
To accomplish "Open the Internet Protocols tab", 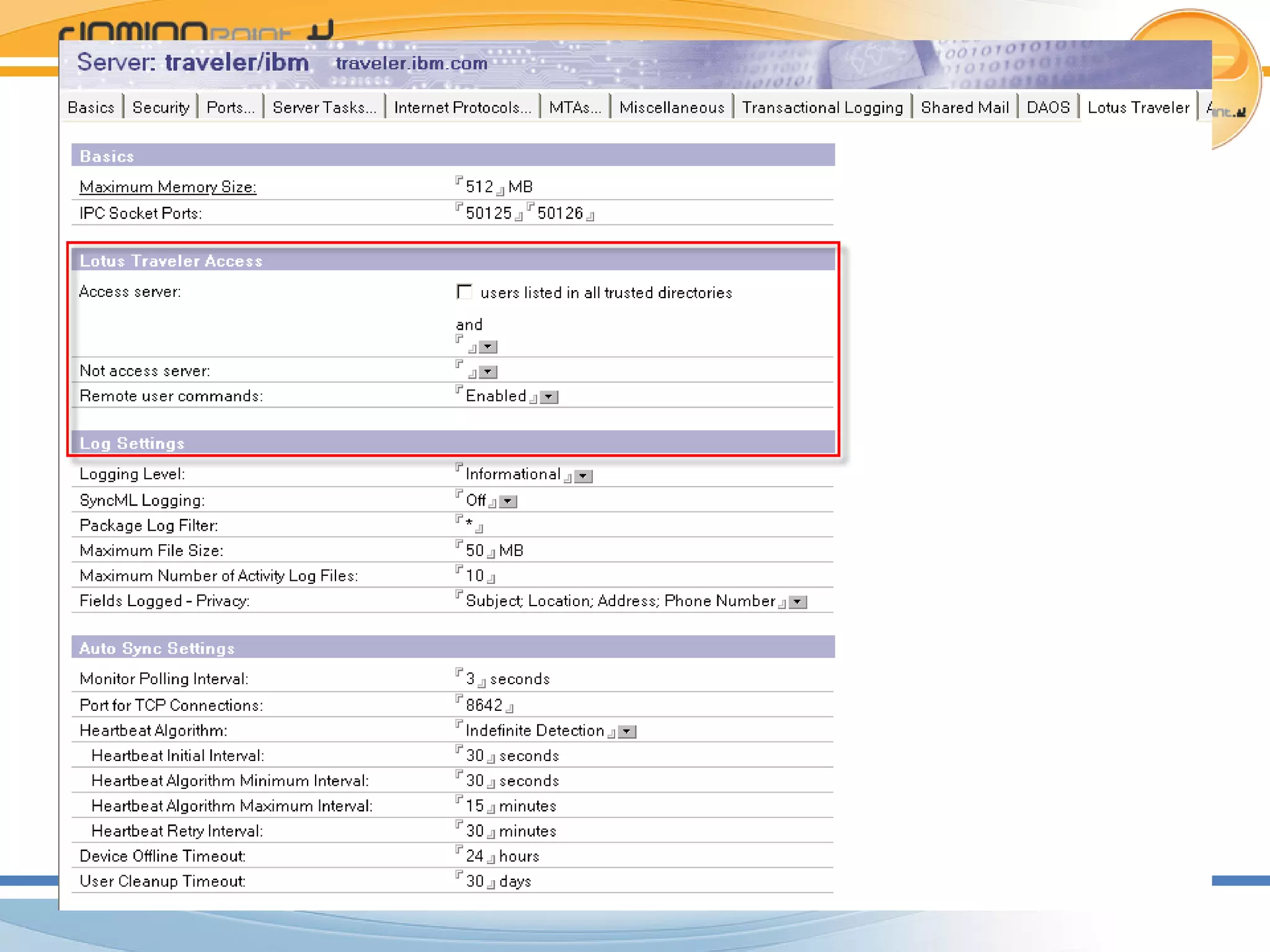I will (x=463, y=108).
